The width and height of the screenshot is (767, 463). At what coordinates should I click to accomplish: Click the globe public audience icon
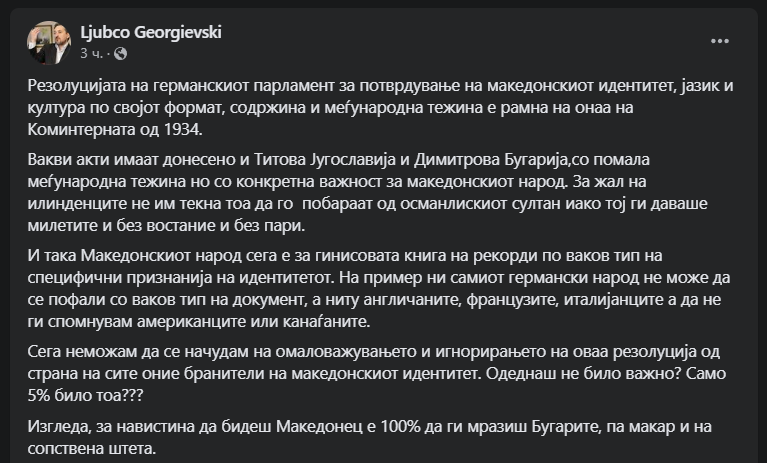122,52
